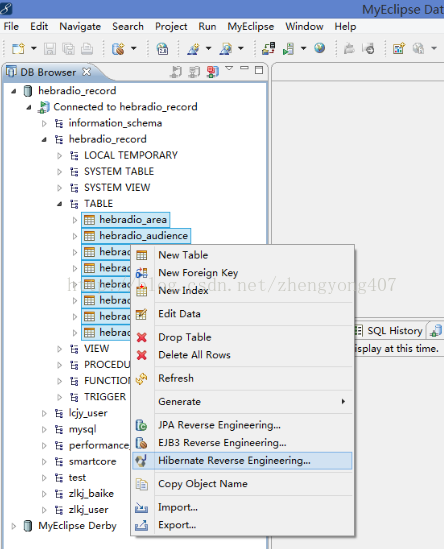Open the New wizard dropdown arrow

tap(34, 48)
